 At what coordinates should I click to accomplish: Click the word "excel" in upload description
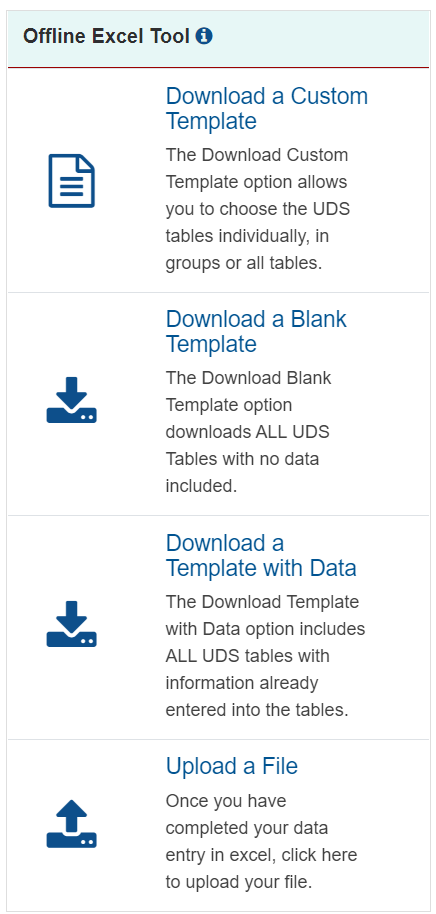pyautogui.click(x=251, y=855)
